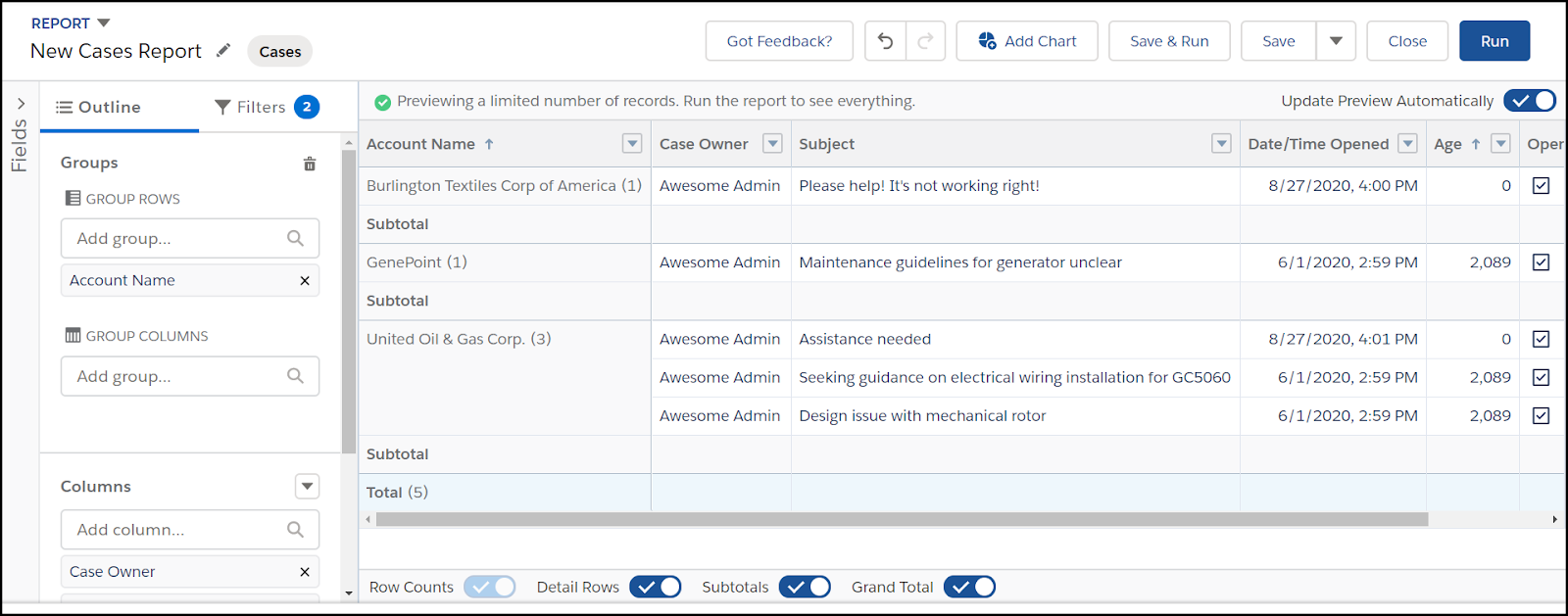1568x616 pixels.
Task: Toggle Grand Total switch
Action: point(970,587)
